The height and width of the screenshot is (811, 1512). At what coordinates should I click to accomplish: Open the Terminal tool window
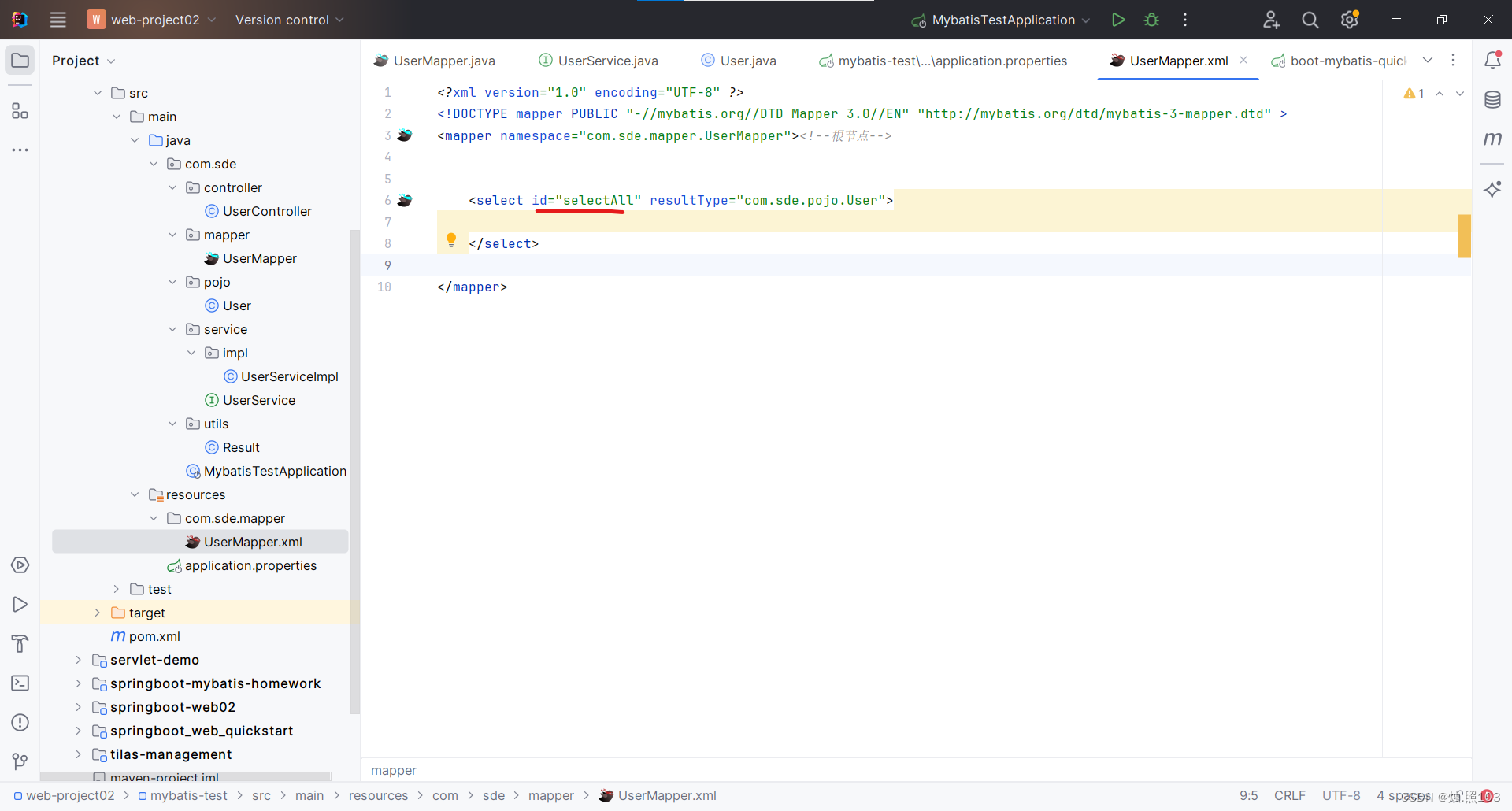20,683
